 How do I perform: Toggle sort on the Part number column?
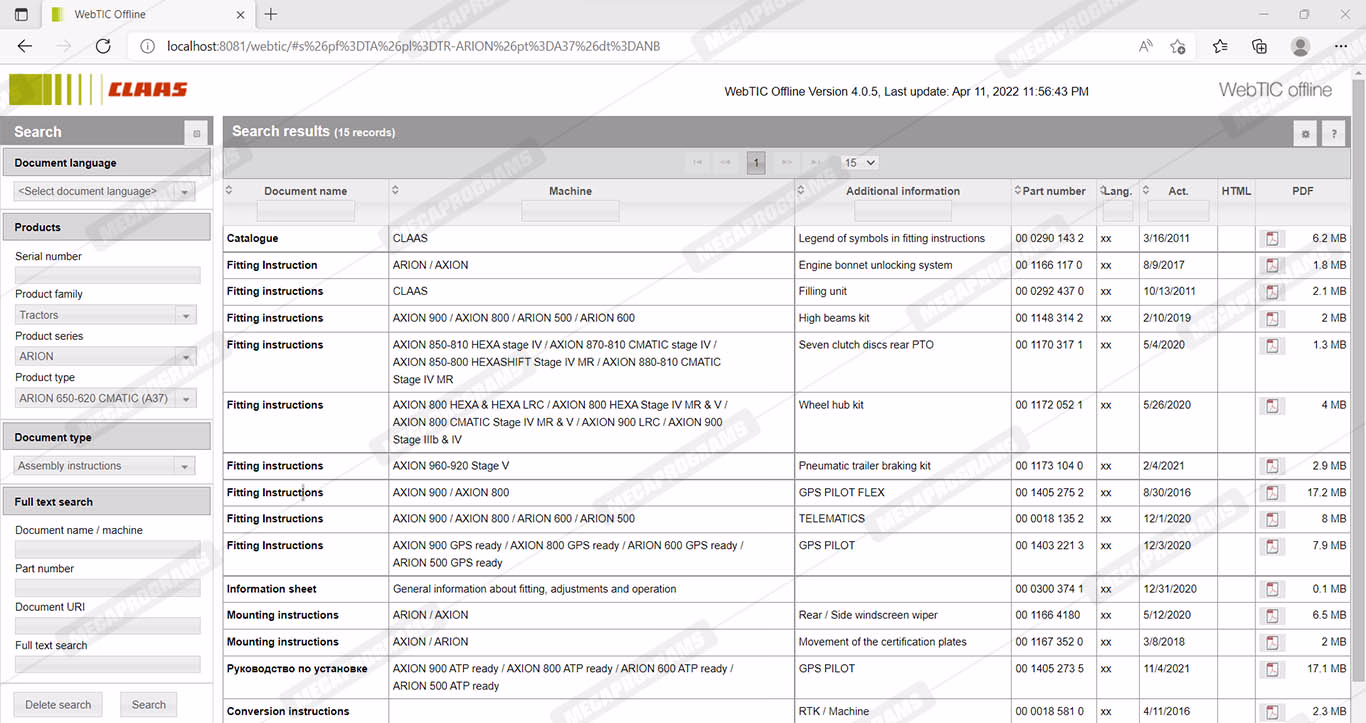point(1017,190)
